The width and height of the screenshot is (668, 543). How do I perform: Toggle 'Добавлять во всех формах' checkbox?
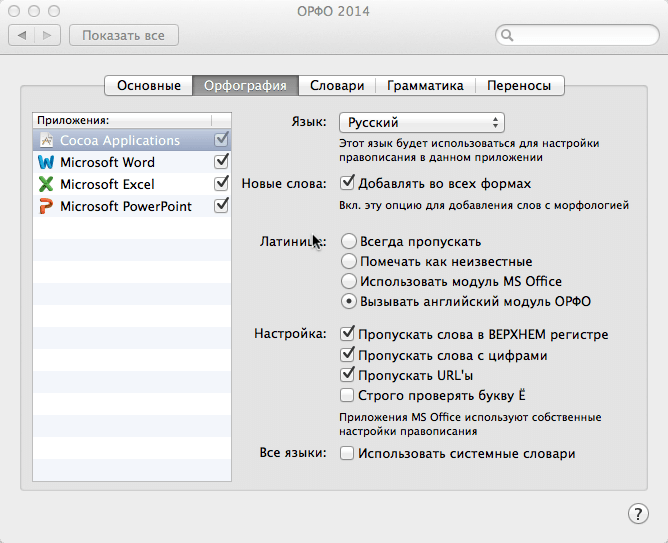(x=347, y=183)
